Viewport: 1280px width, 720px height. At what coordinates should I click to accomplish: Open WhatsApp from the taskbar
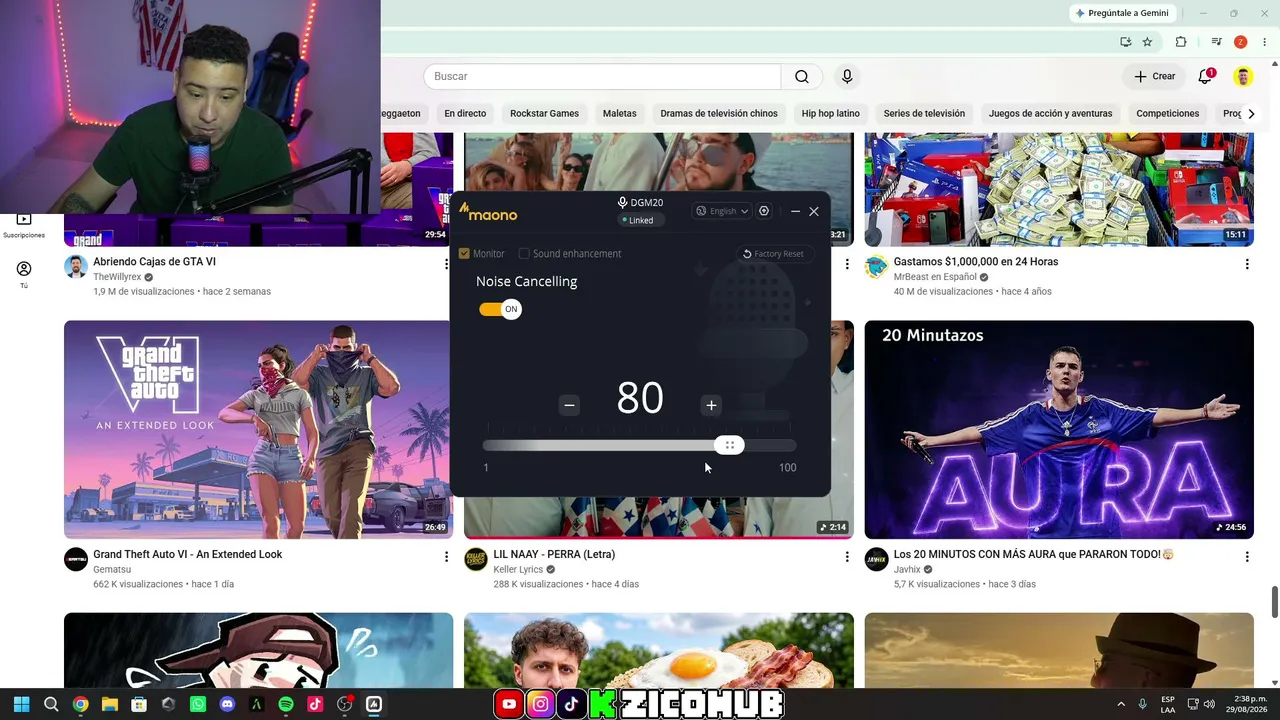(198, 704)
